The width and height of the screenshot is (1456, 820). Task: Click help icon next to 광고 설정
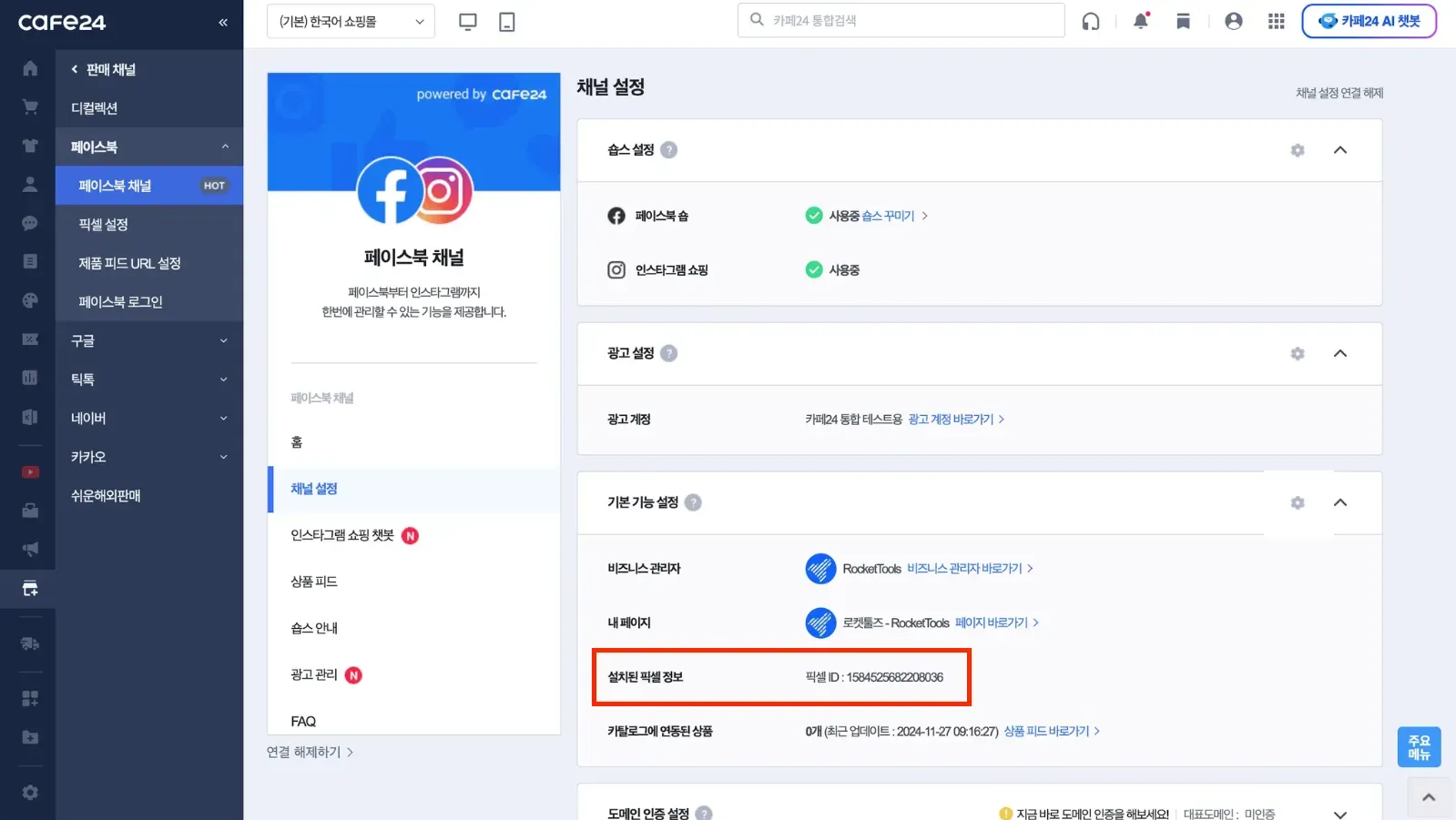click(x=668, y=353)
